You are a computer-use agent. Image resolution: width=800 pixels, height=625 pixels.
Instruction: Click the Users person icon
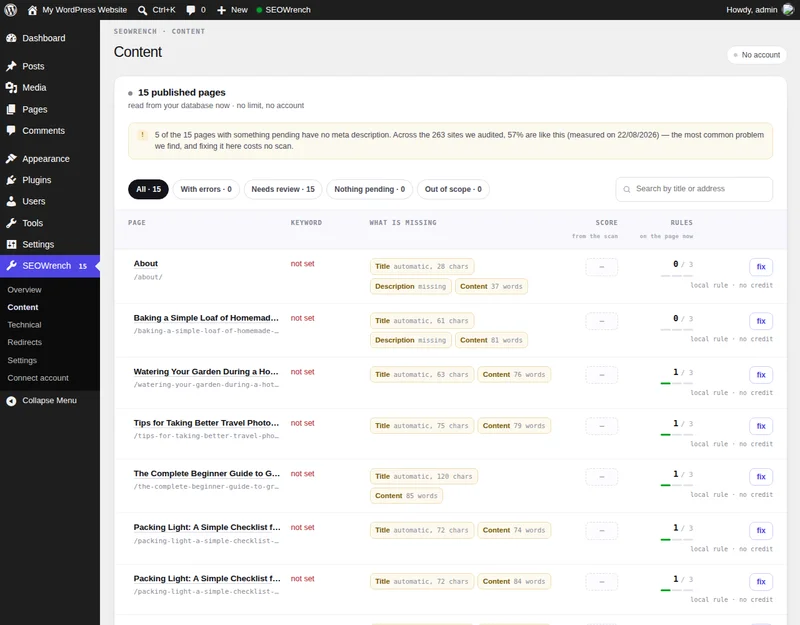point(11,202)
